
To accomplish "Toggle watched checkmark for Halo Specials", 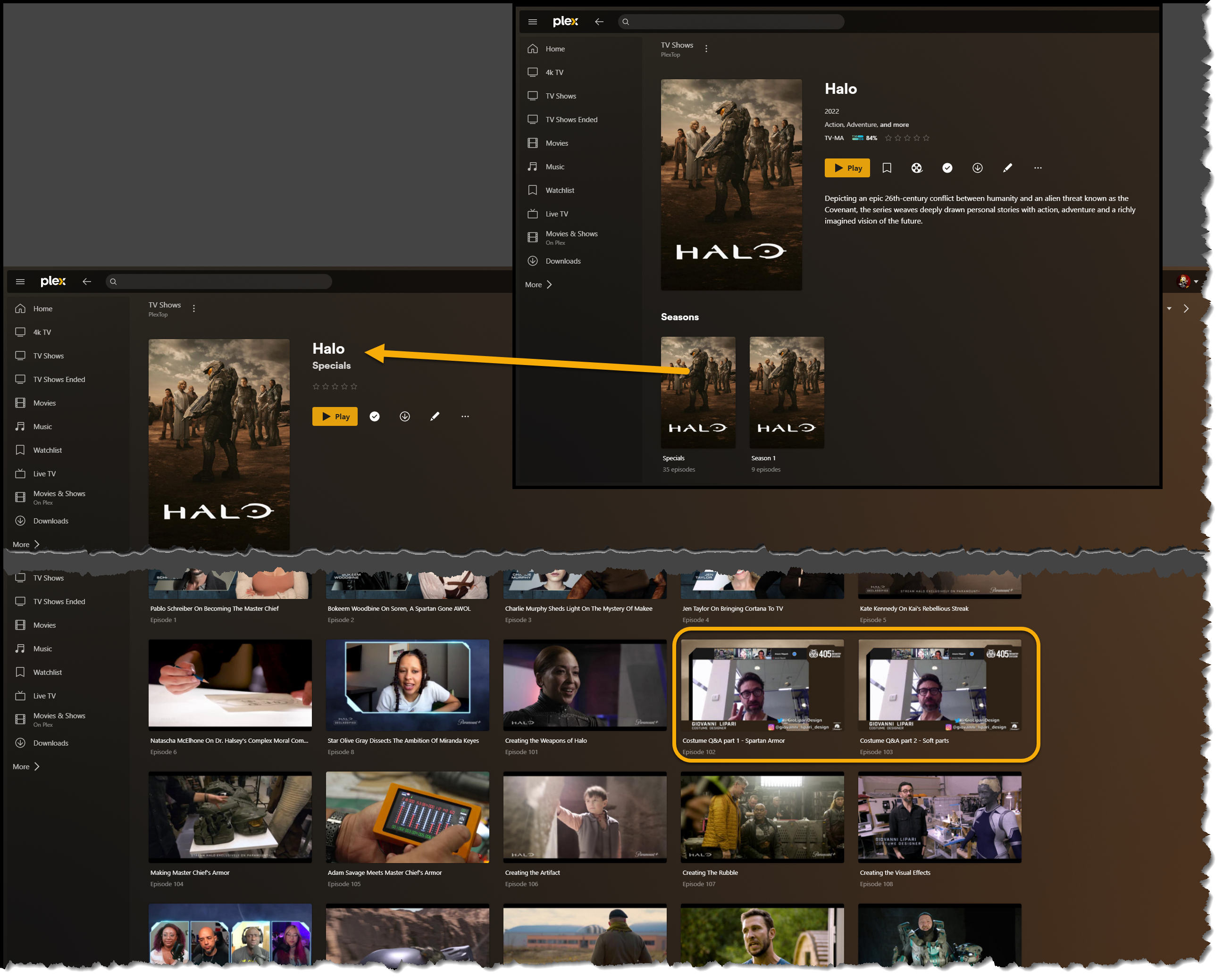I will (374, 416).
